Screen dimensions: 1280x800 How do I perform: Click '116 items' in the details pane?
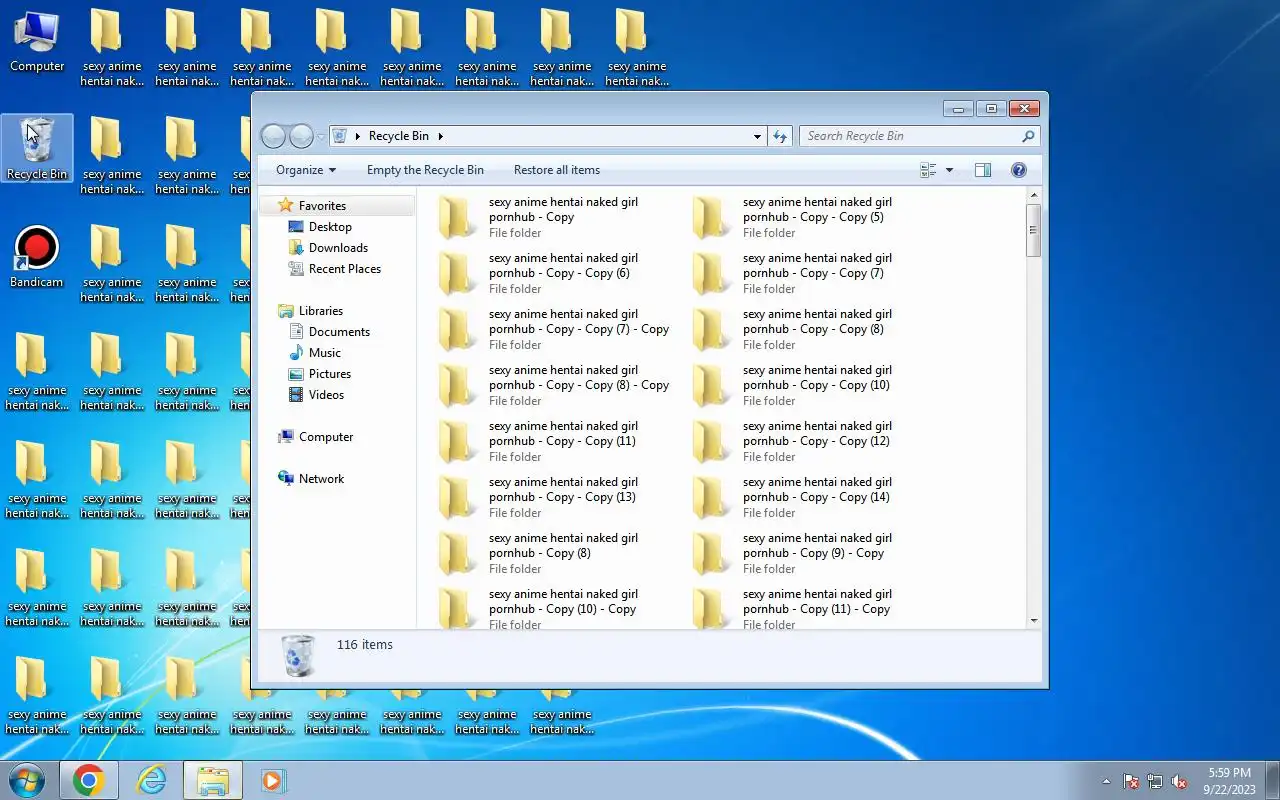364,645
